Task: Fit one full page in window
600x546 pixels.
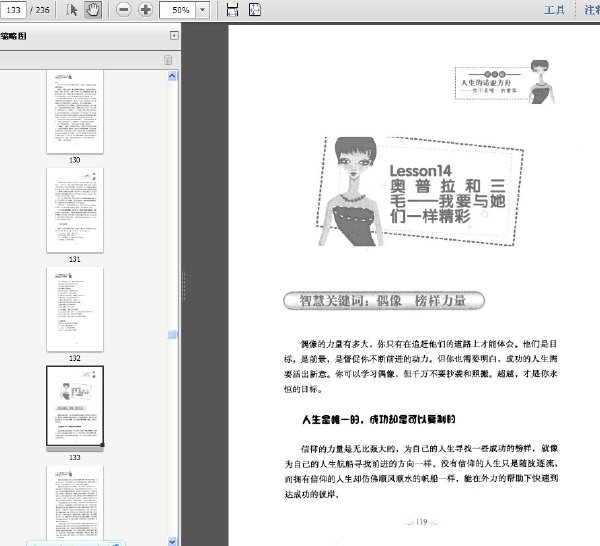Action: (255, 10)
